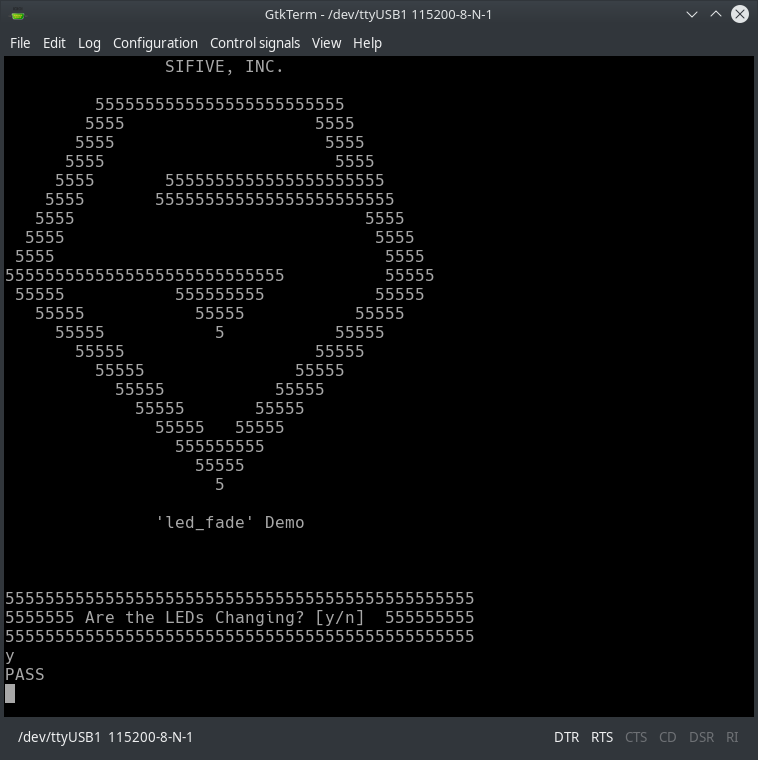Viewport: 758px width, 760px height.
Task: Close the GtkTerm window
Action: pos(740,14)
